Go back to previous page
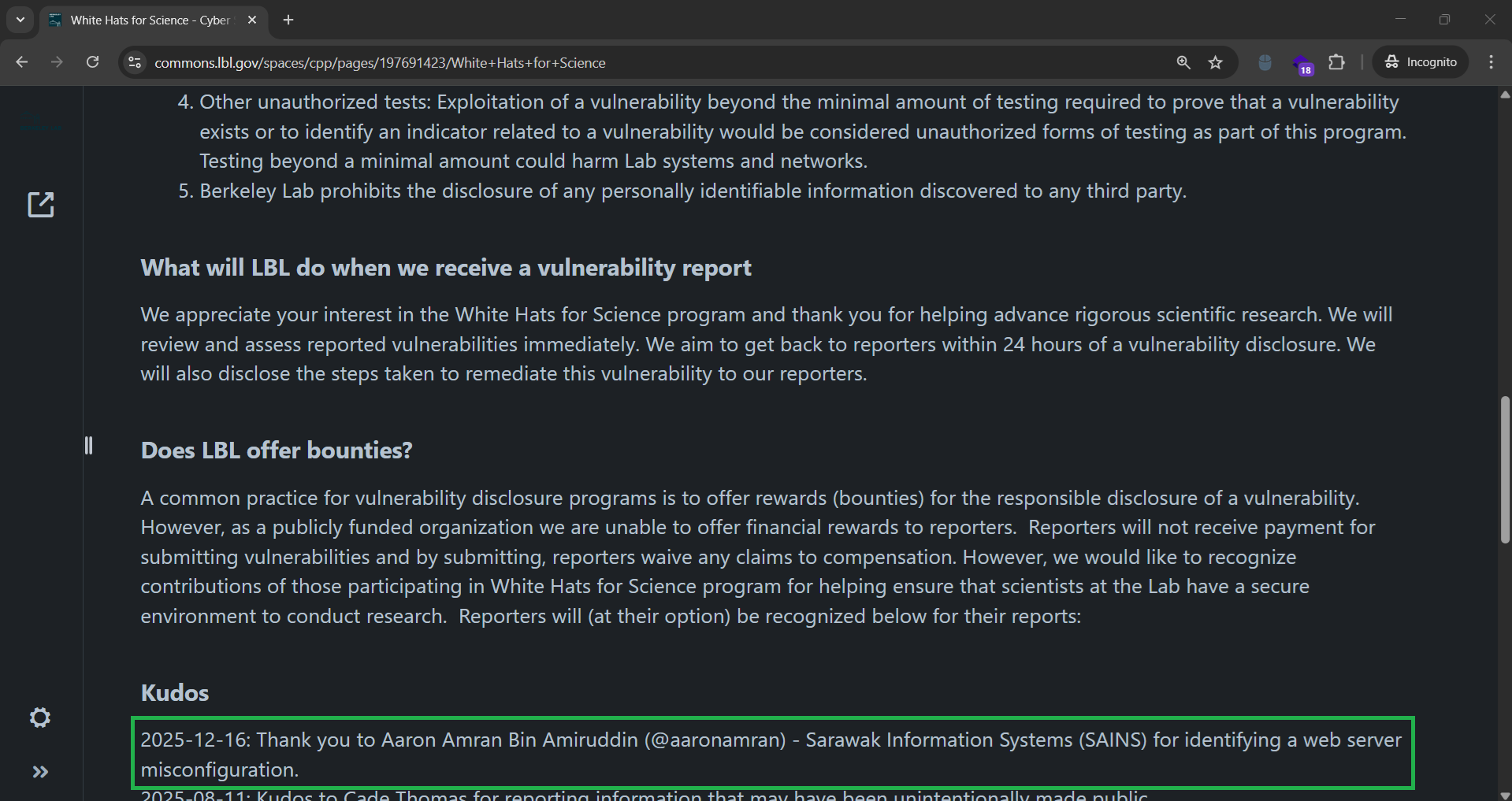The width and height of the screenshot is (1512, 801). [22, 62]
